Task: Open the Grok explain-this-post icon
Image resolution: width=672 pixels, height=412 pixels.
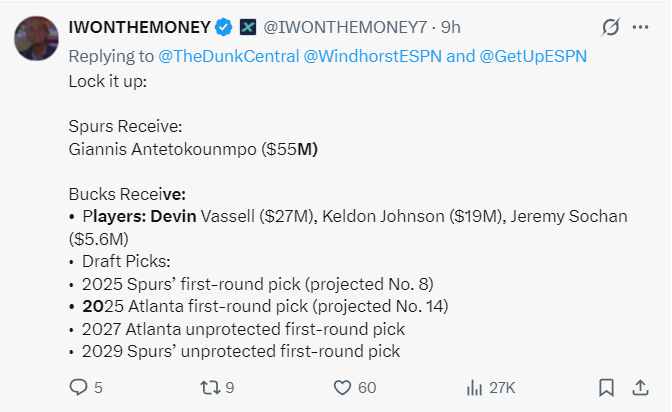Action: click(610, 27)
